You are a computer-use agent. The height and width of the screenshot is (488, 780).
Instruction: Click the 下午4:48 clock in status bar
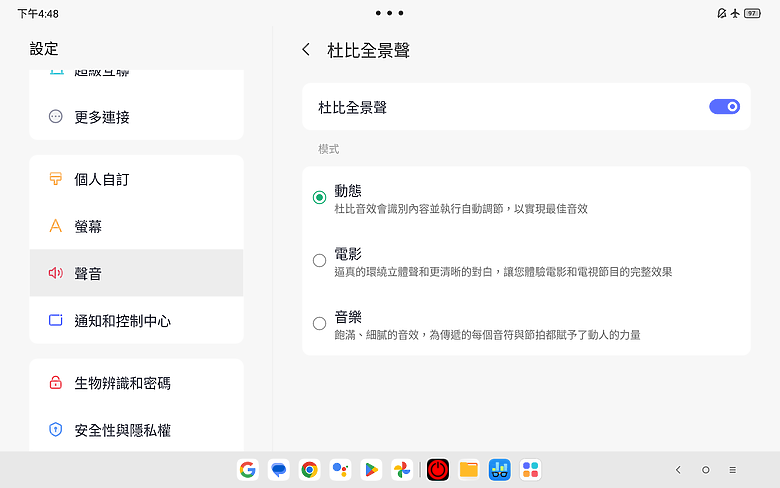coord(38,14)
